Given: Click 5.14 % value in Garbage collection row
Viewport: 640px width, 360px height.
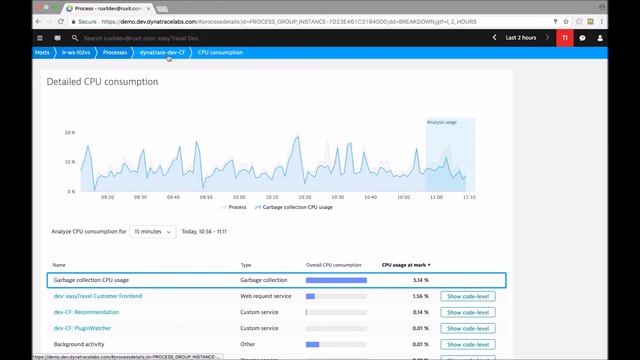Looking at the screenshot, I should coord(420,280).
